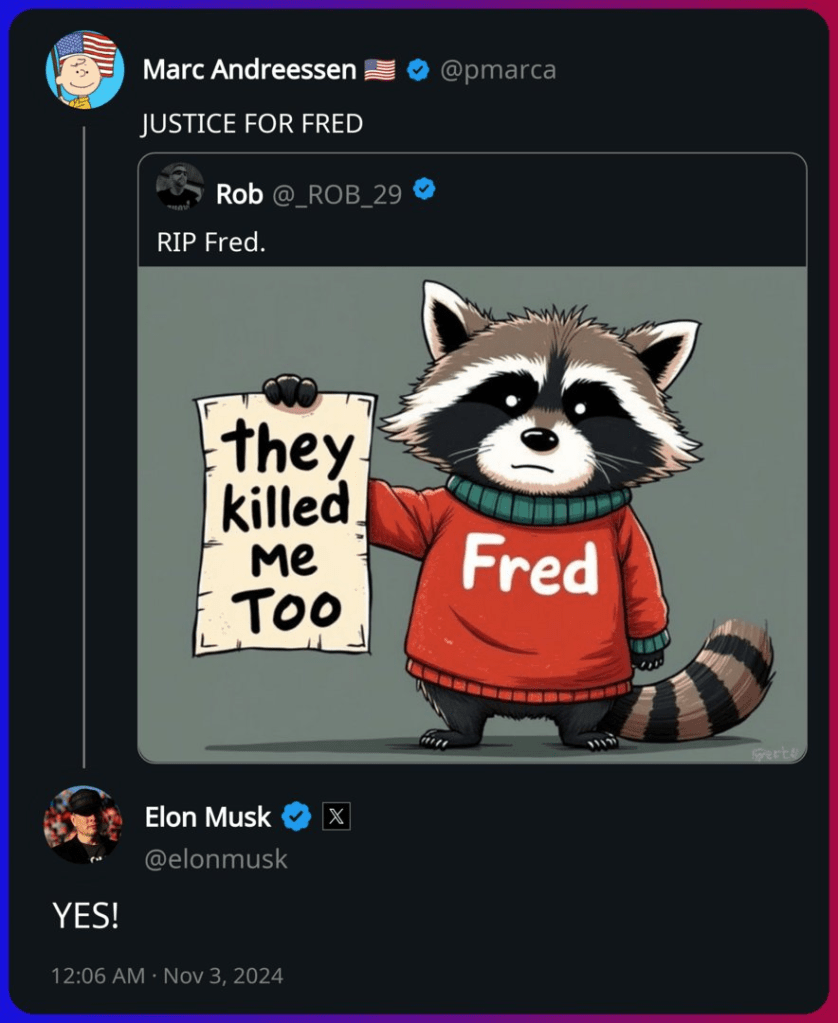This screenshot has width=838, height=1023.
Task: Open the @pmarca handle link
Action: 497,70
